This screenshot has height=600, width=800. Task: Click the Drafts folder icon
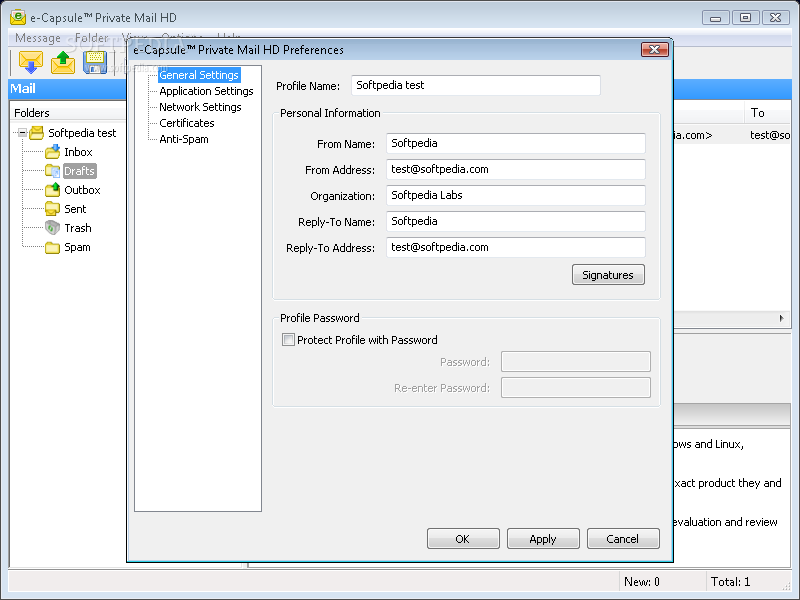coord(53,171)
